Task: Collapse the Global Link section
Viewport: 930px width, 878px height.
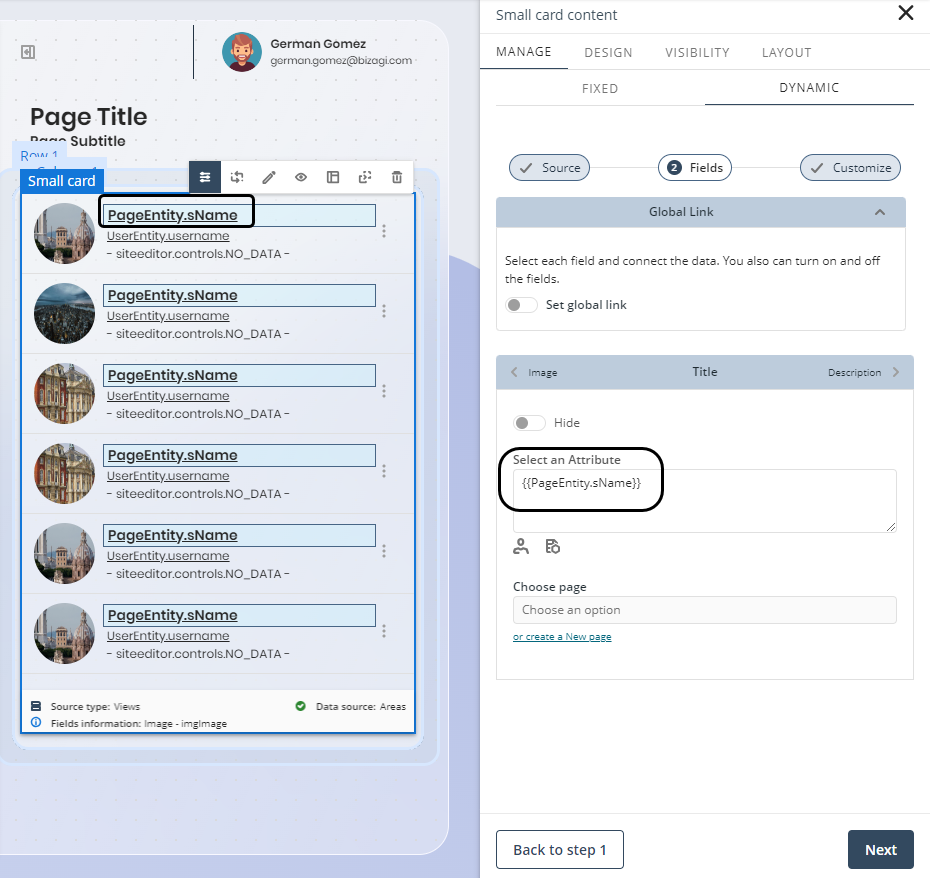Action: click(880, 212)
